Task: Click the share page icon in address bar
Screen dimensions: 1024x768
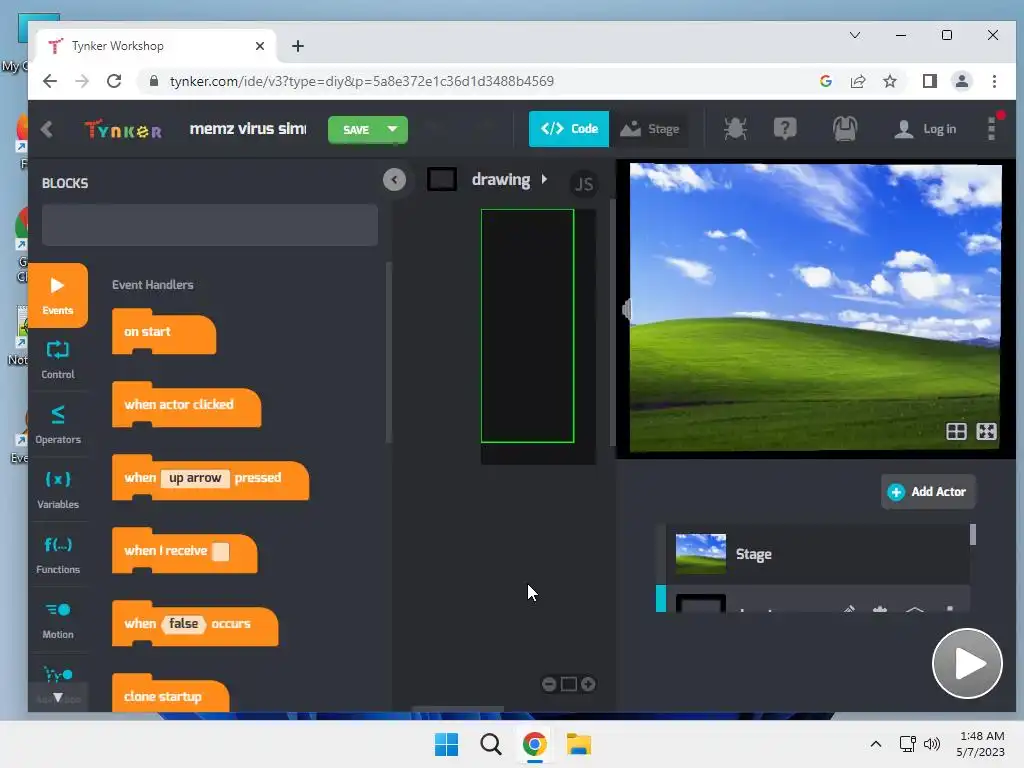Action: pyautogui.click(x=857, y=81)
